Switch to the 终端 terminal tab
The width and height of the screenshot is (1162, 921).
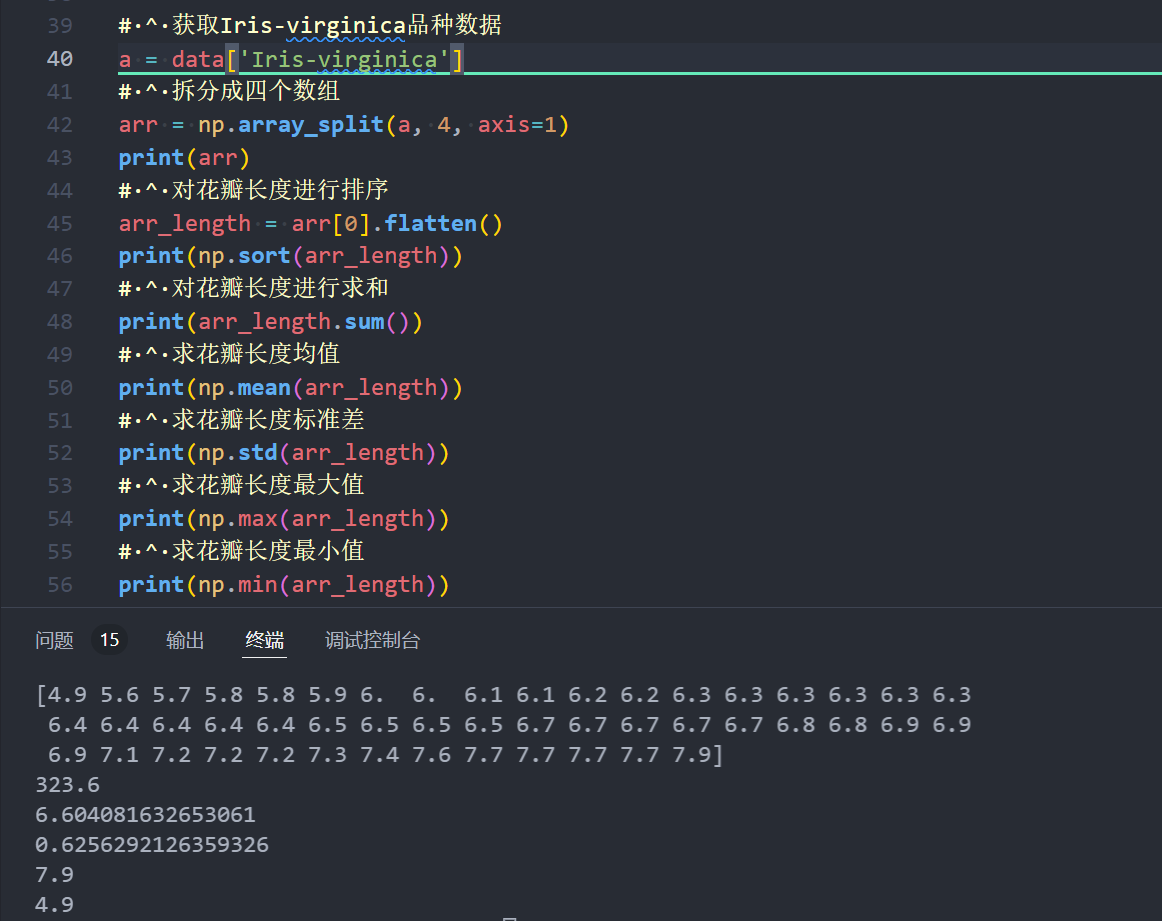pos(264,640)
